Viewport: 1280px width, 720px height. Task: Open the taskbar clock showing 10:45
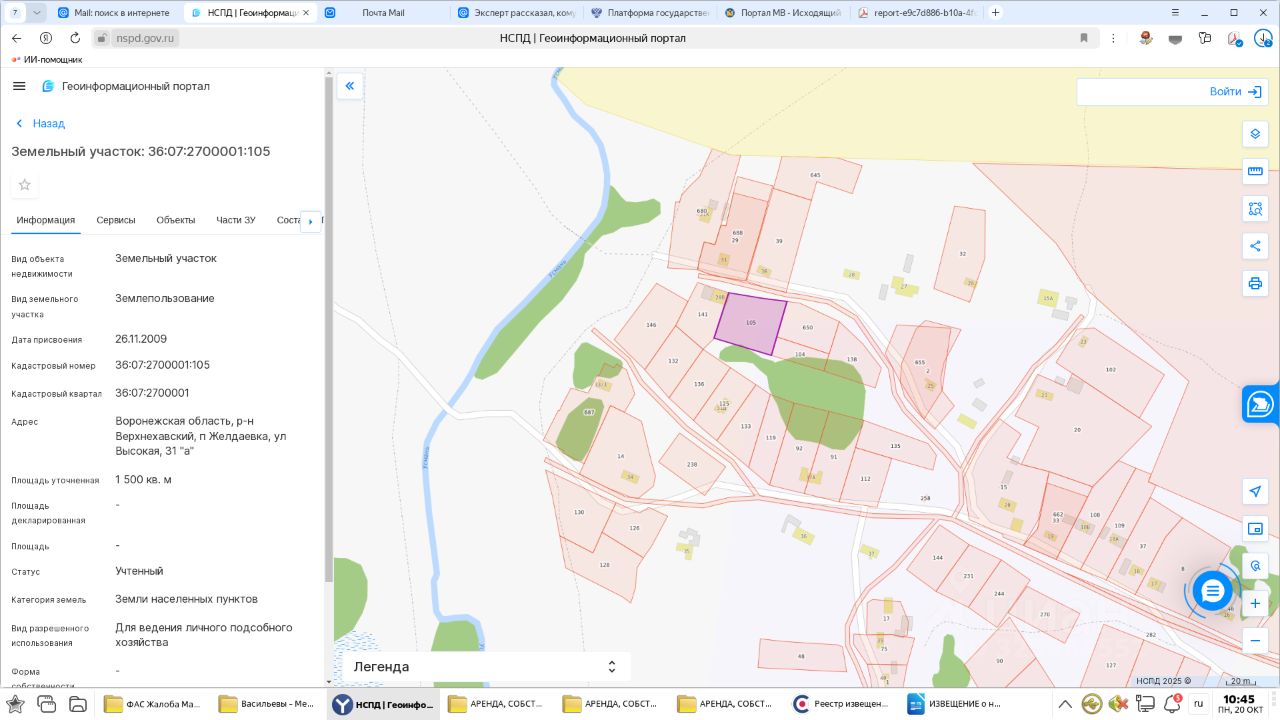coord(1239,704)
